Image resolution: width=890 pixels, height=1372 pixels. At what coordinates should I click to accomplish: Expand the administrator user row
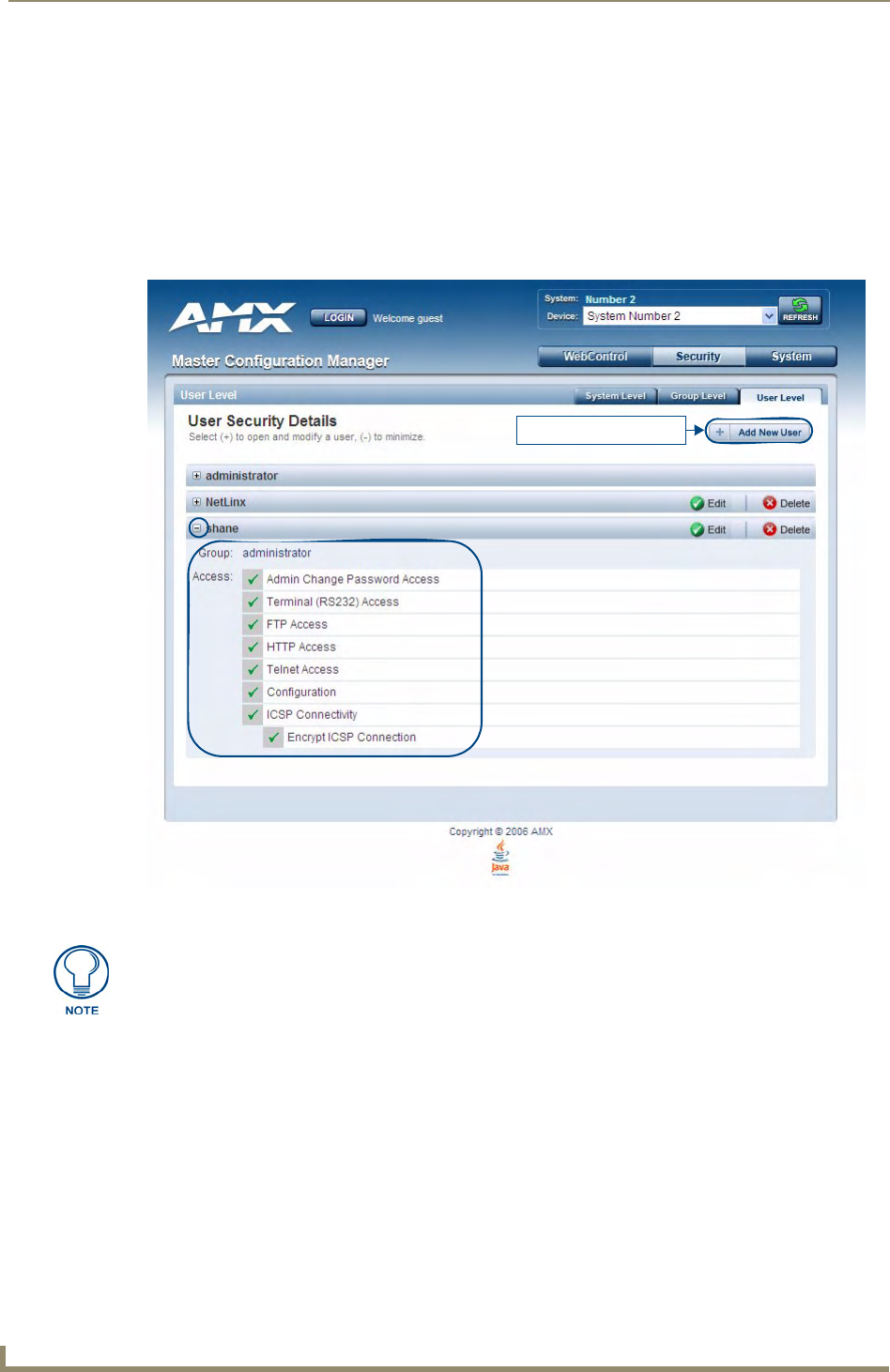point(197,476)
